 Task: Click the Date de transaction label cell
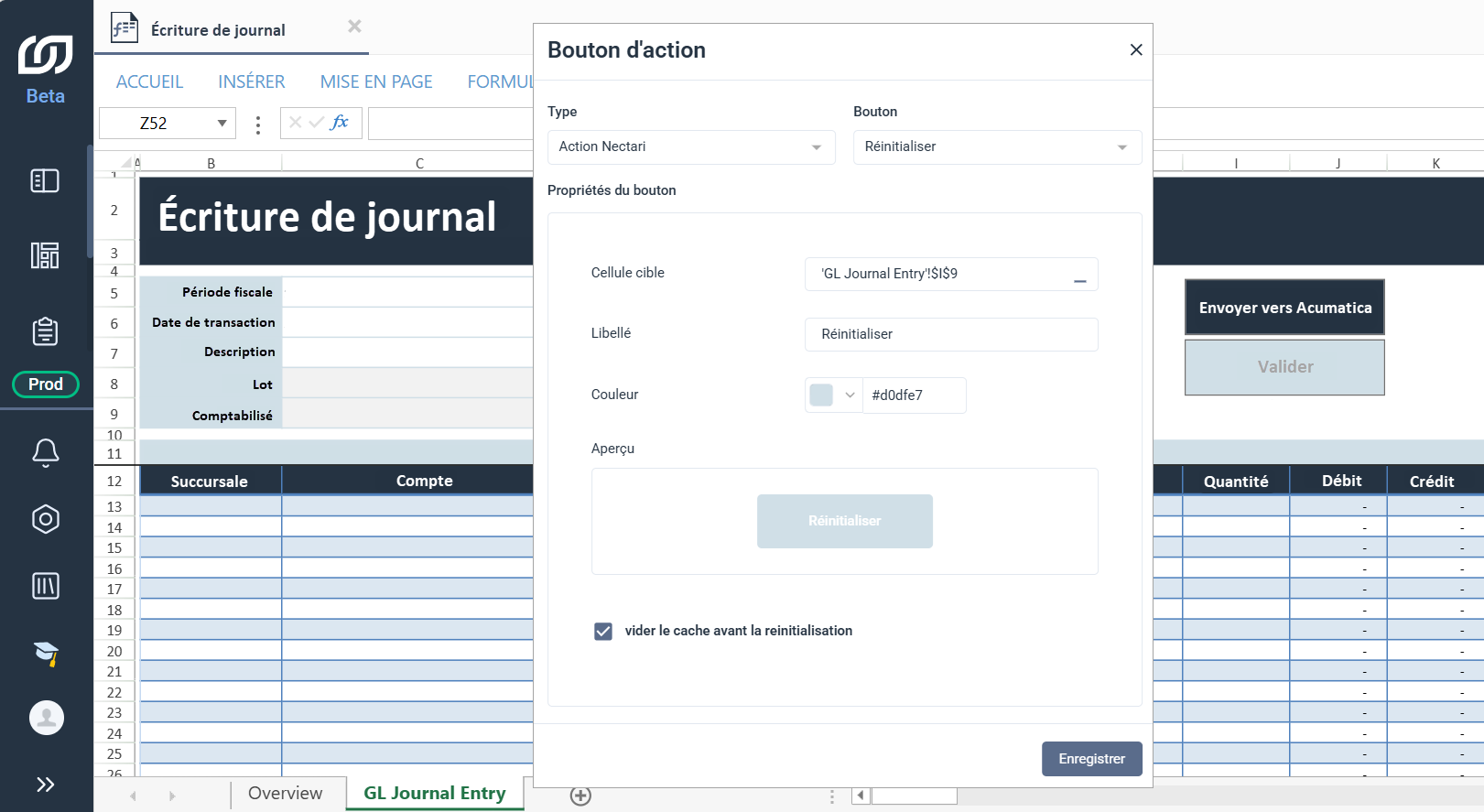[x=211, y=322]
